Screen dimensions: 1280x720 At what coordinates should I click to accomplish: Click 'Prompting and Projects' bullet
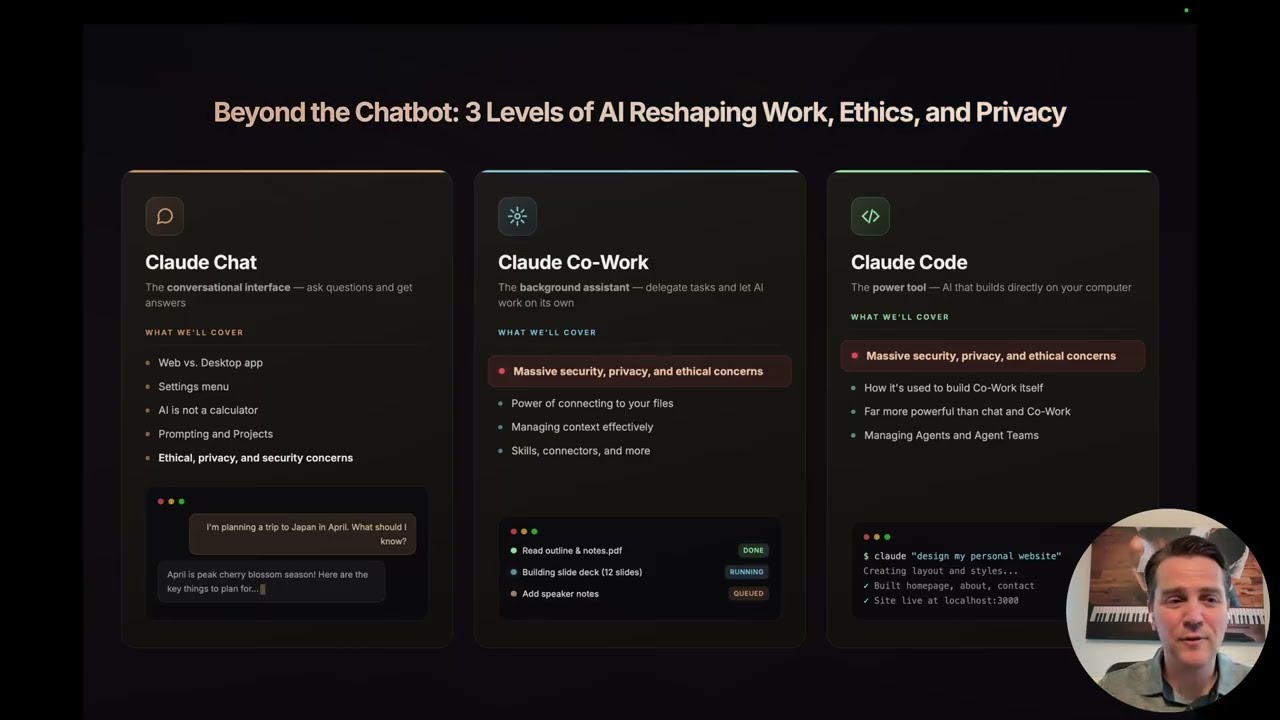coord(215,434)
